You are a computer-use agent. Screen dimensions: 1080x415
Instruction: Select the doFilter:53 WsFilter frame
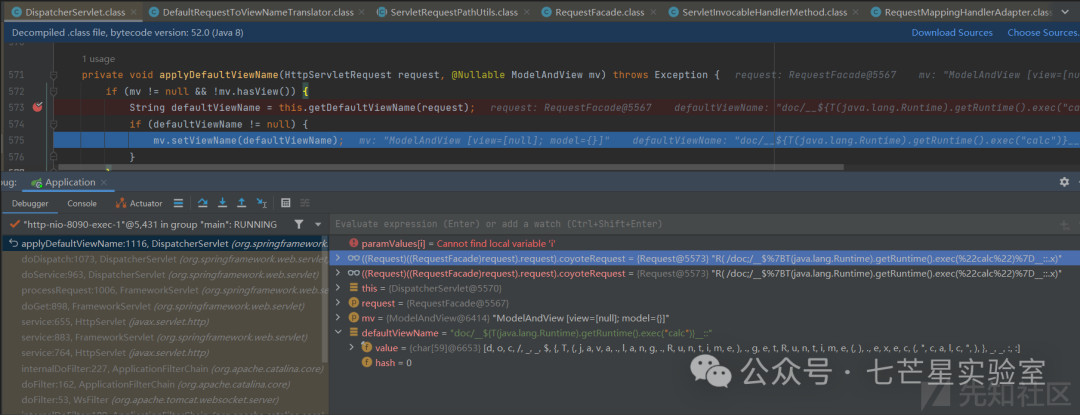click(164, 400)
